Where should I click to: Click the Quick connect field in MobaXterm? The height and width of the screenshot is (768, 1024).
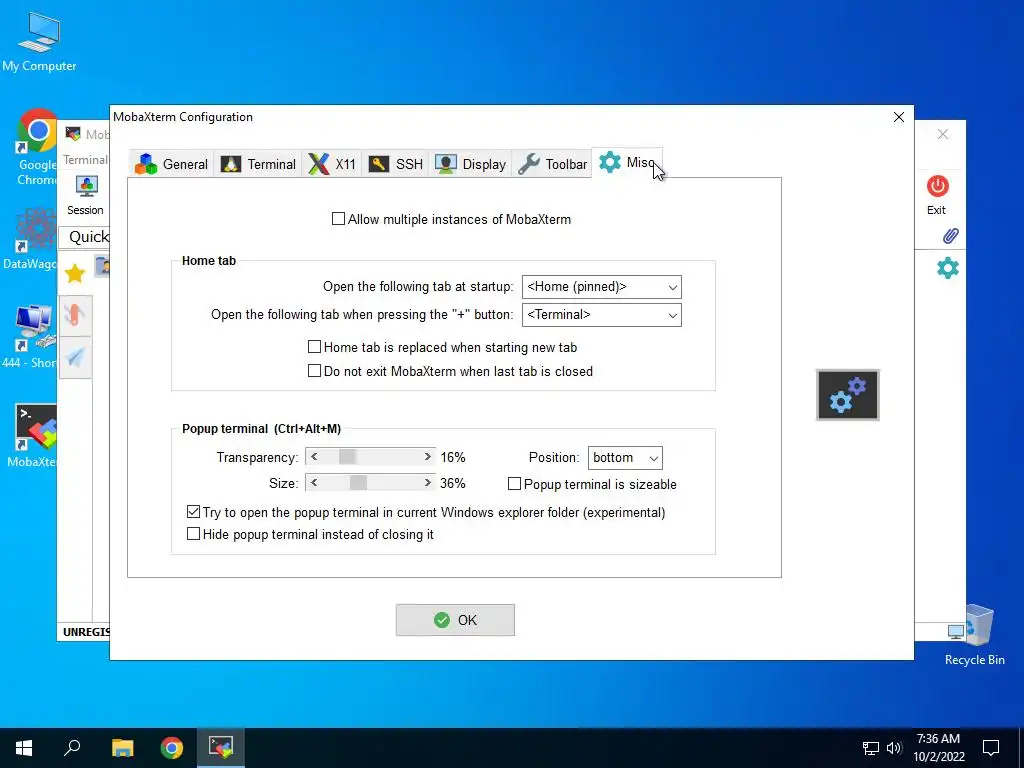85,236
